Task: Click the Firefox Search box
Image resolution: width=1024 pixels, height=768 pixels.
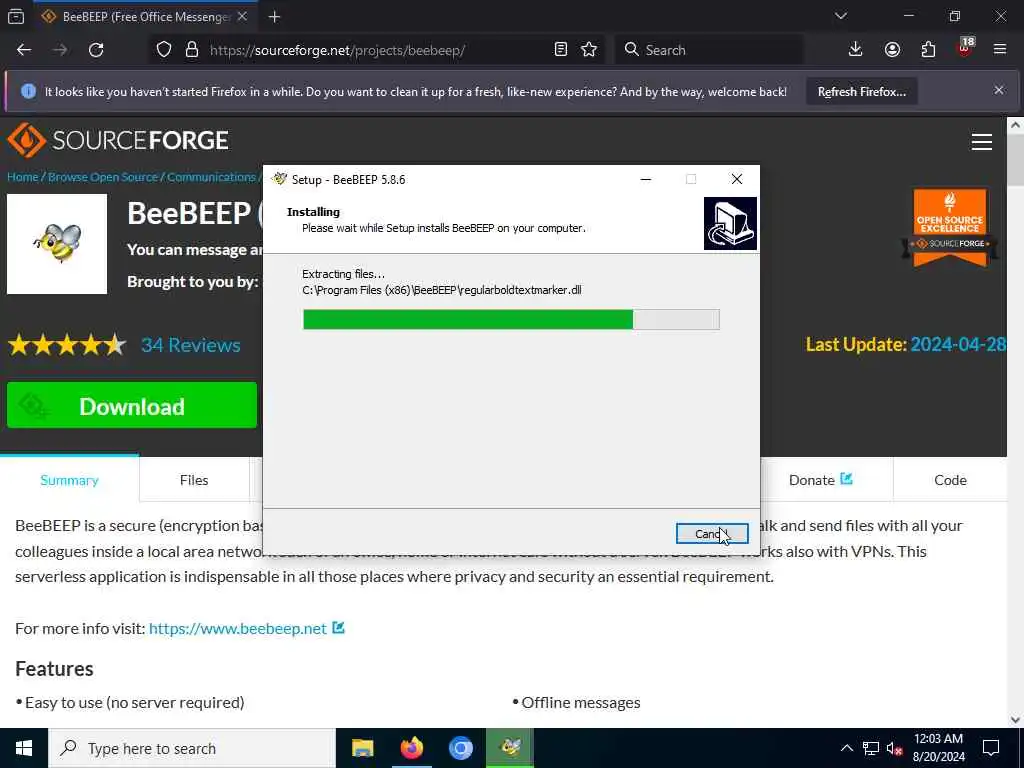Action: coord(709,50)
